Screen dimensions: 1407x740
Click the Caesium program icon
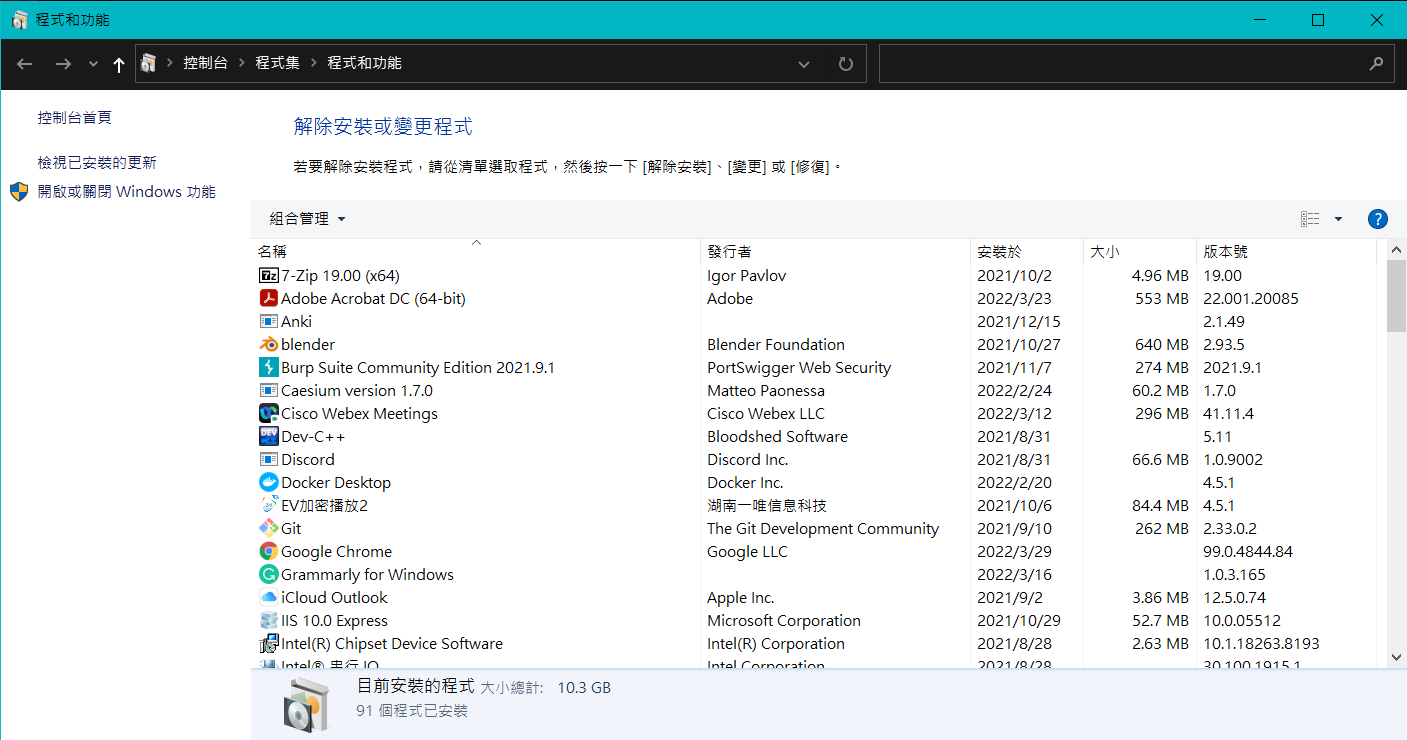(268, 390)
